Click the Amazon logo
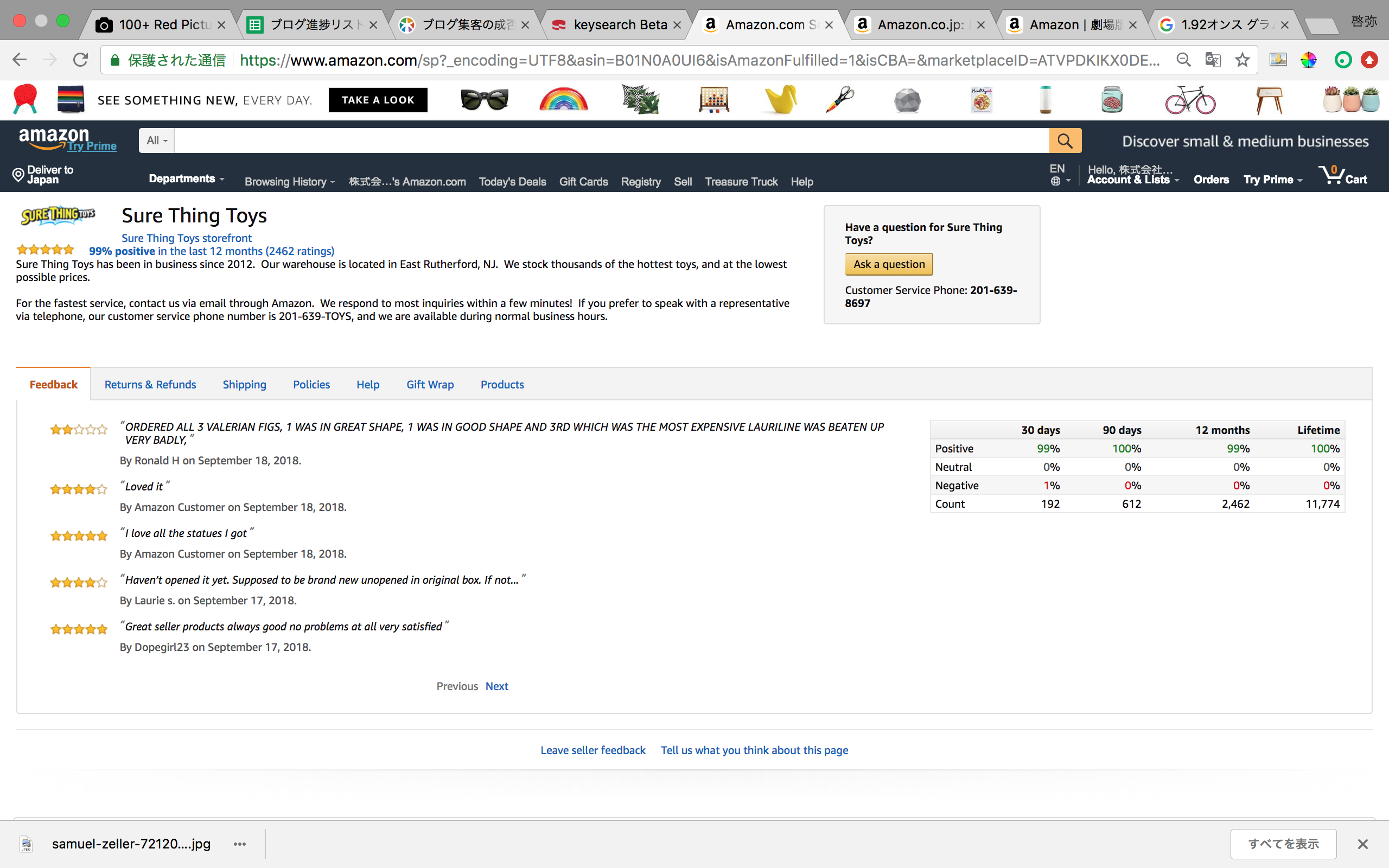The width and height of the screenshot is (1389, 868). pos(54,138)
